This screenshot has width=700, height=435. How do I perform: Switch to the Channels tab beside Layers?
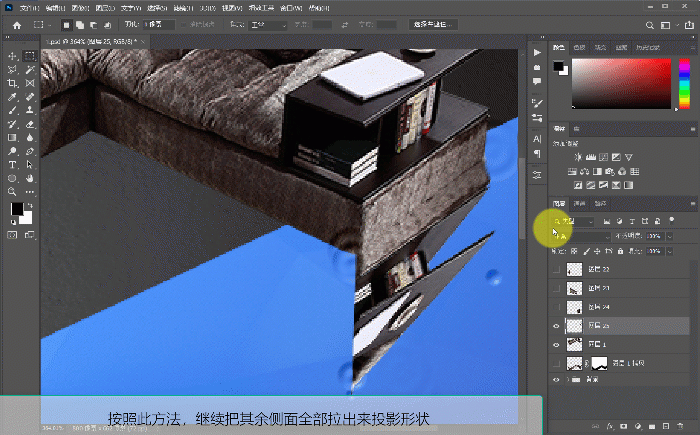pos(579,204)
